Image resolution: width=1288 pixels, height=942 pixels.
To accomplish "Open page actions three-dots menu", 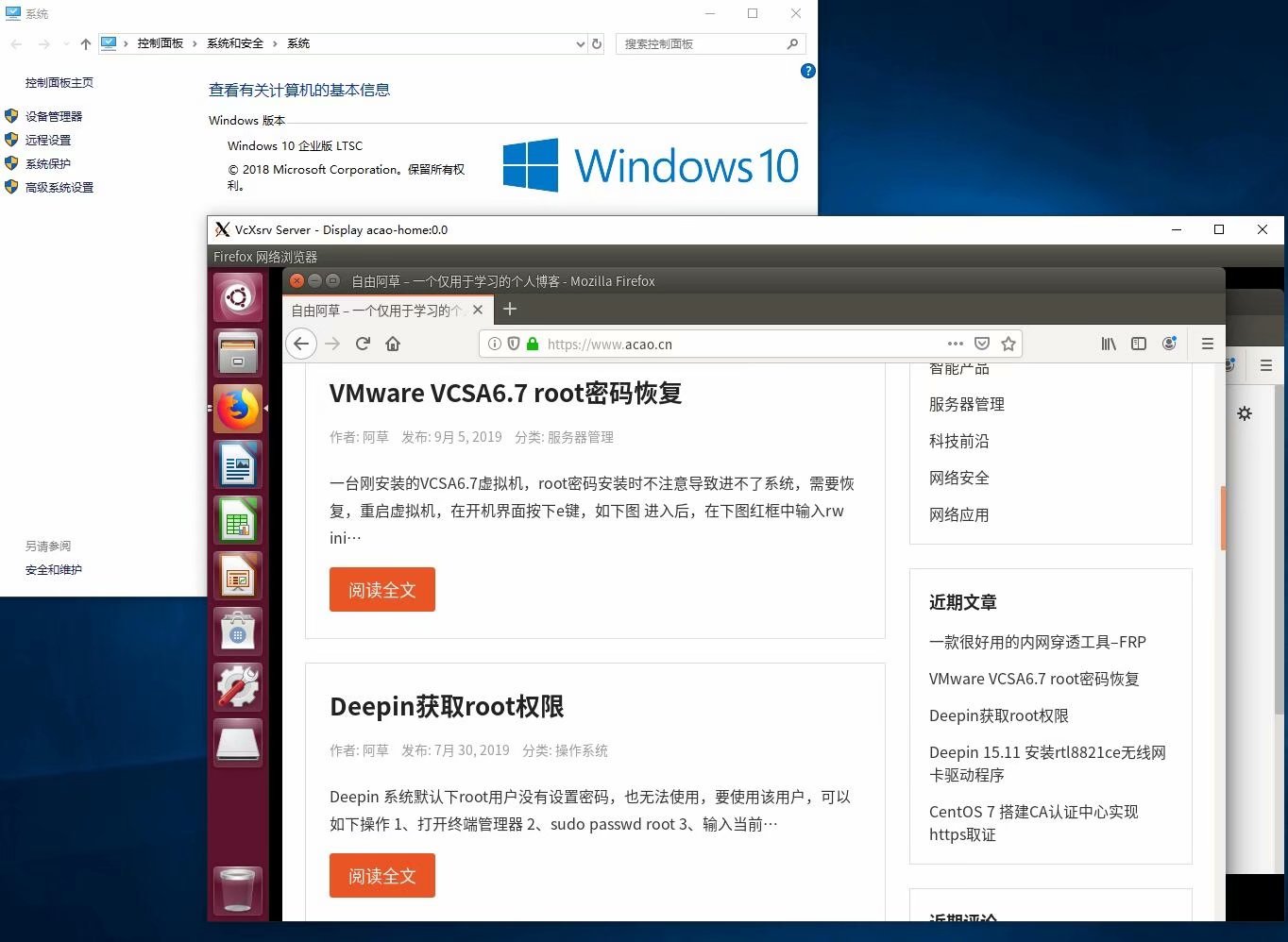I will (x=956, y=344).
